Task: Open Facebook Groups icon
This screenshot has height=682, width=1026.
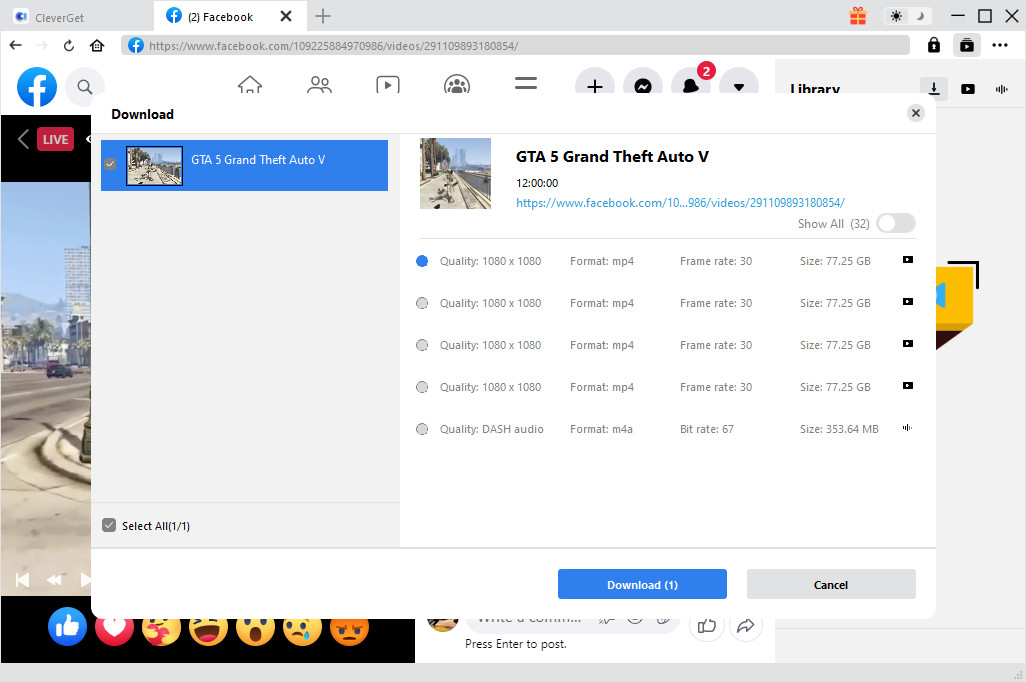Action: point(457,84)
